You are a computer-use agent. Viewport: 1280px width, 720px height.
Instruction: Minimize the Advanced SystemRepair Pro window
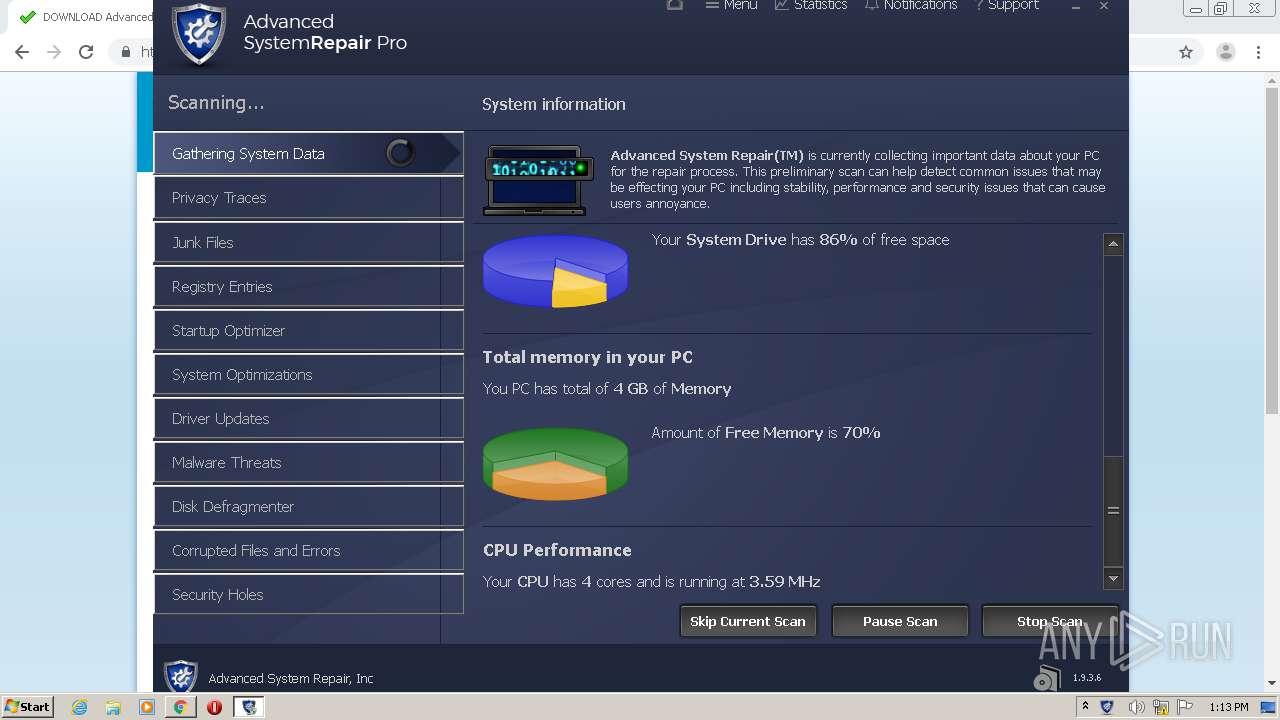point(1076,6)
